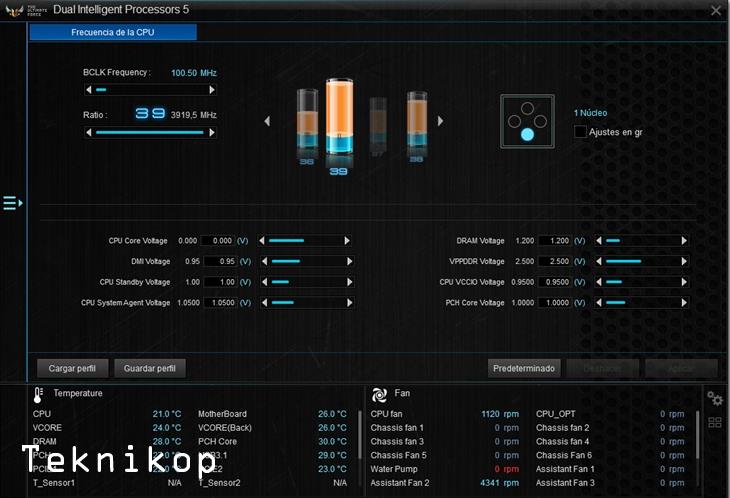Decrease Ratio with left arrow

[87, 132]
